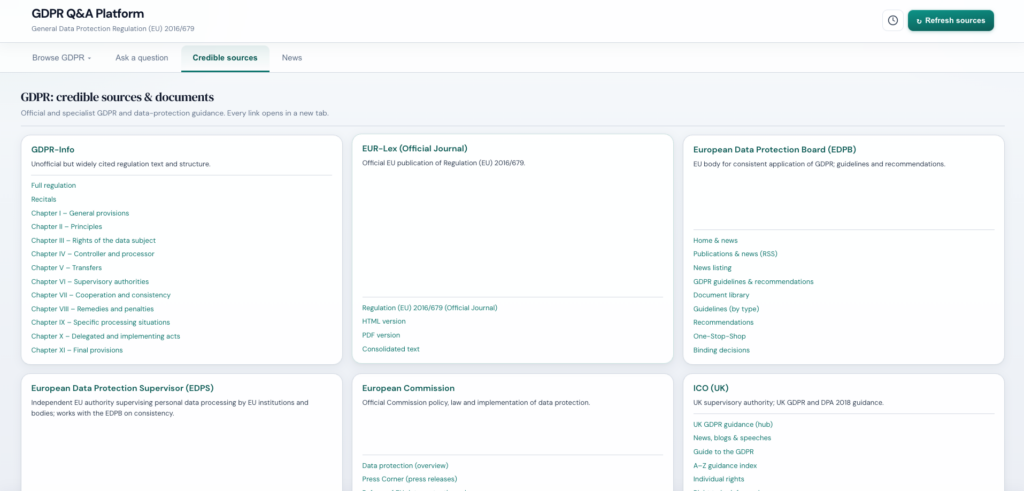This screenshot has width=1024, height=491.
Task: Open EDPB Publications & news (RSS) link
Action: [735, 254]
